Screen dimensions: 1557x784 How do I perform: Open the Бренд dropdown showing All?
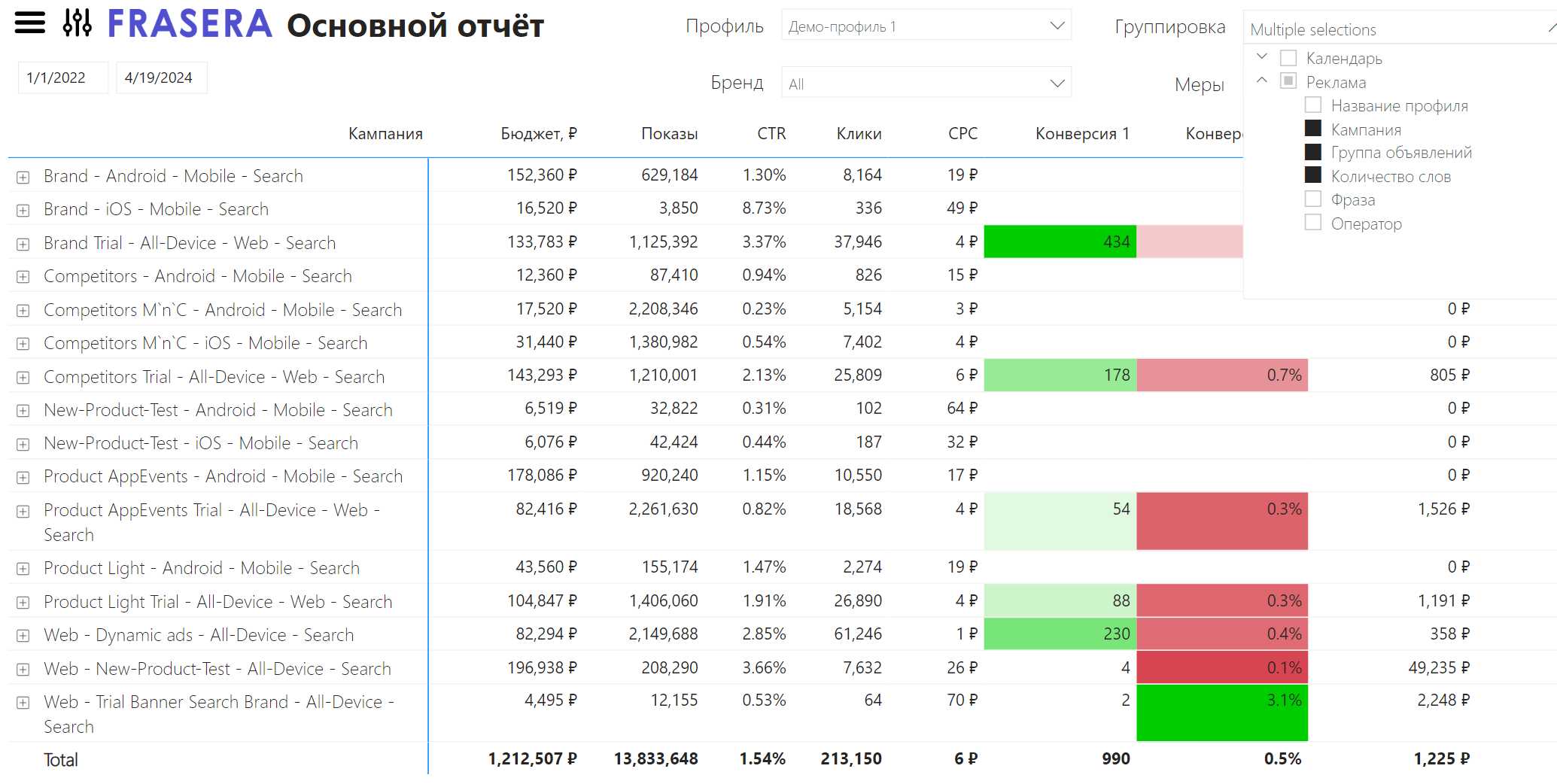(926, 84)
